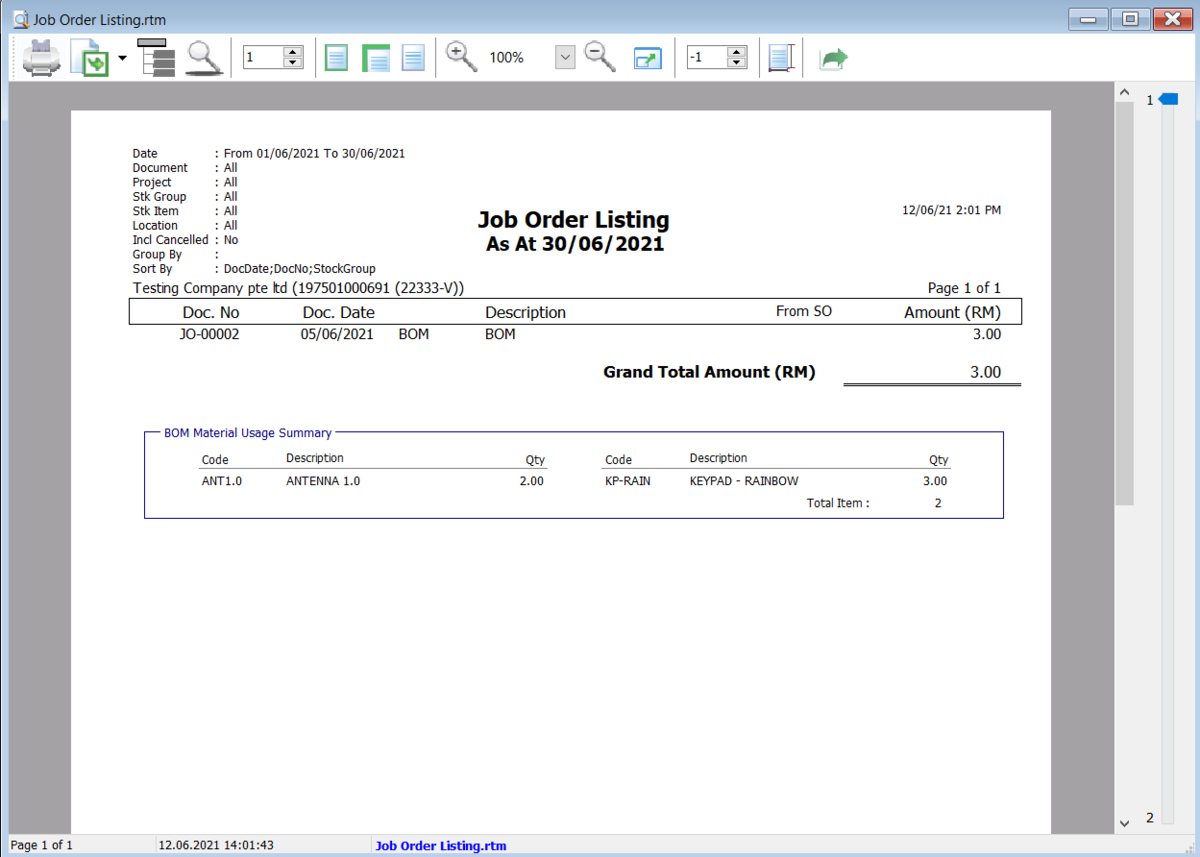Viewport: 1200px width, 857px height.
Task: Click the full screen view icon
Action: [648, 58]
